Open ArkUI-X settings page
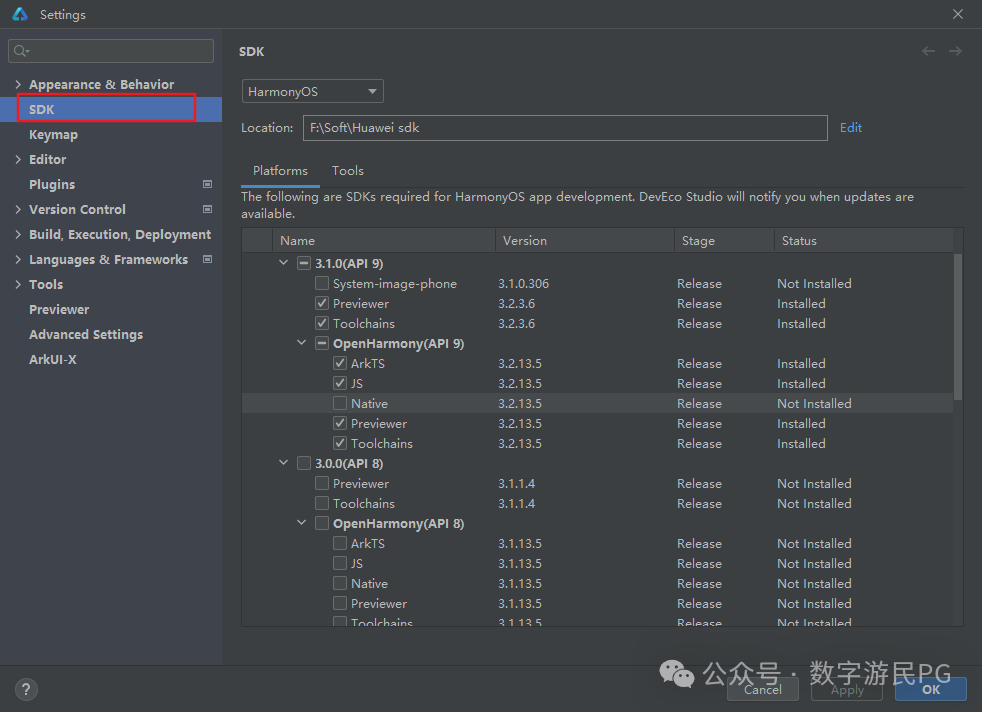The height and width of the screenshot is (712, 982). tap(53, 359)
